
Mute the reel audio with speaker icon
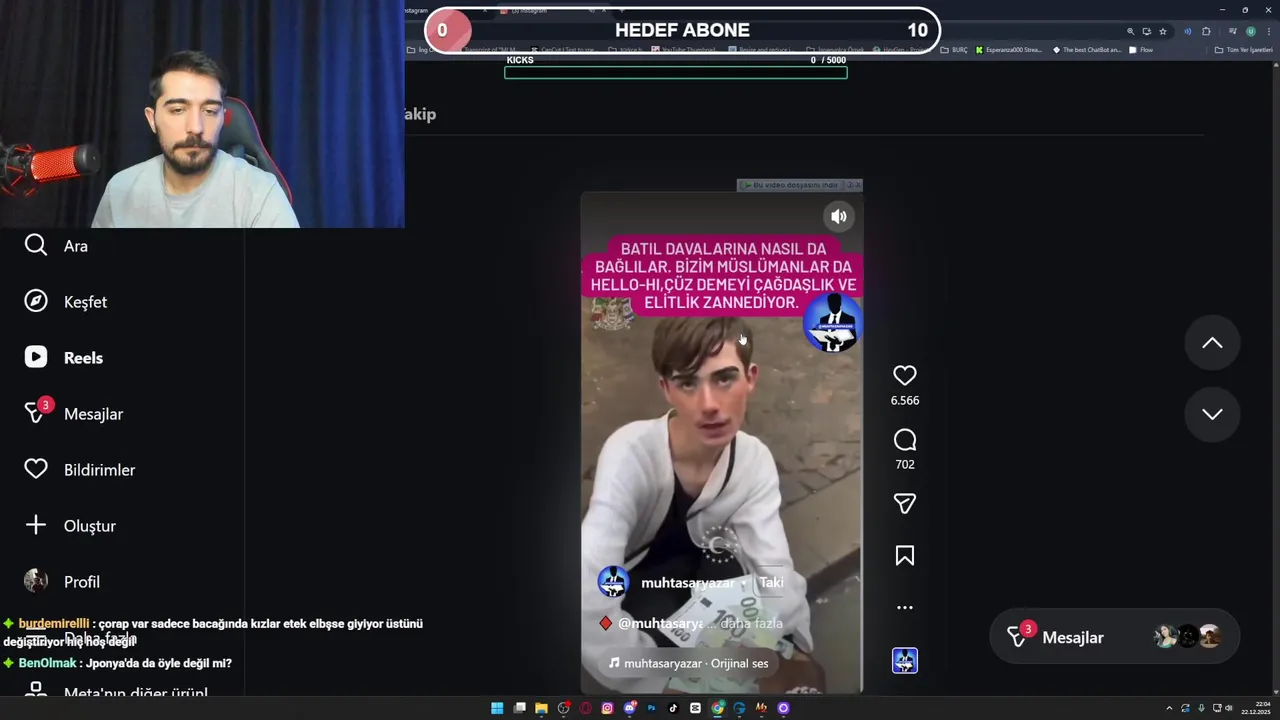(839, 216)
